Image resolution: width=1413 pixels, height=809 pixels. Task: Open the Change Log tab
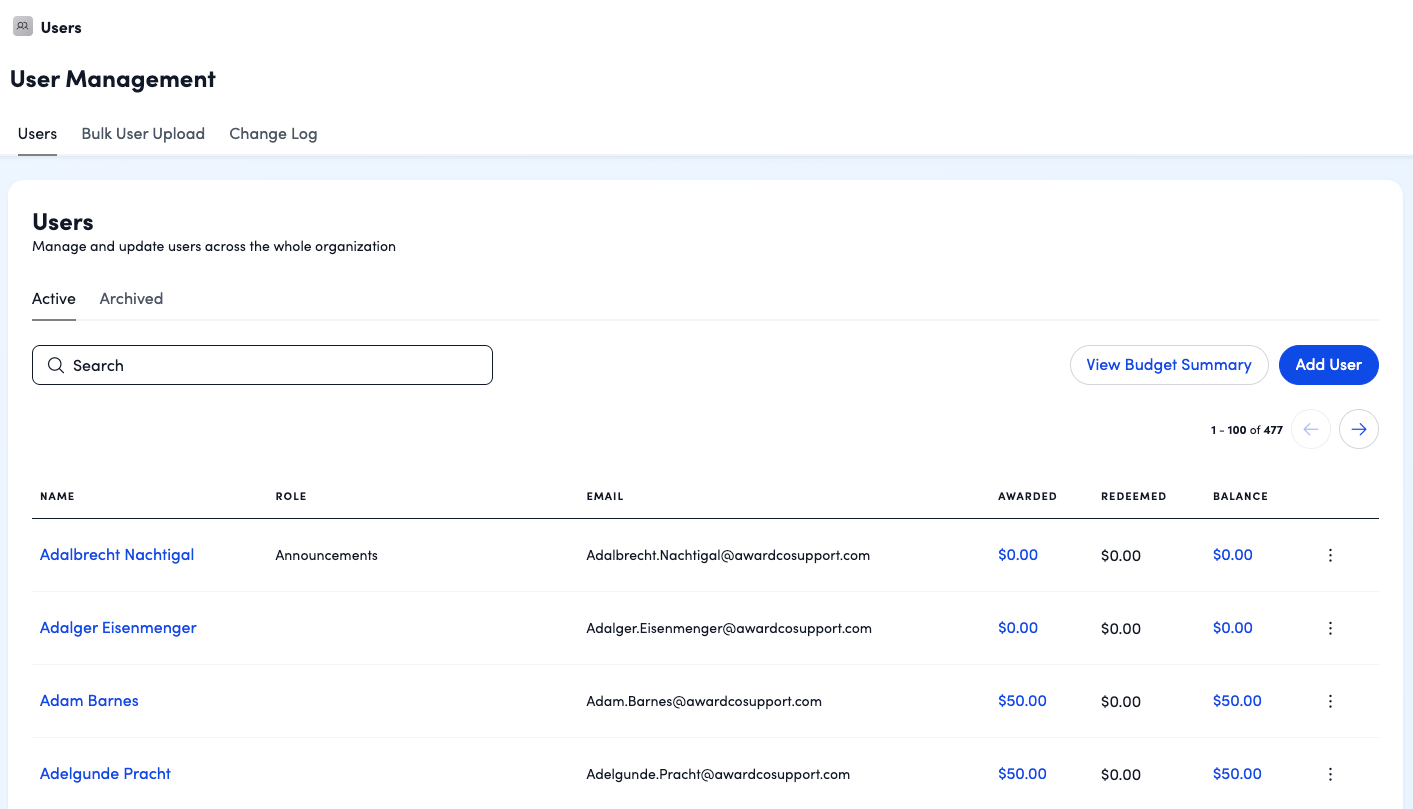tap(273, 134)
